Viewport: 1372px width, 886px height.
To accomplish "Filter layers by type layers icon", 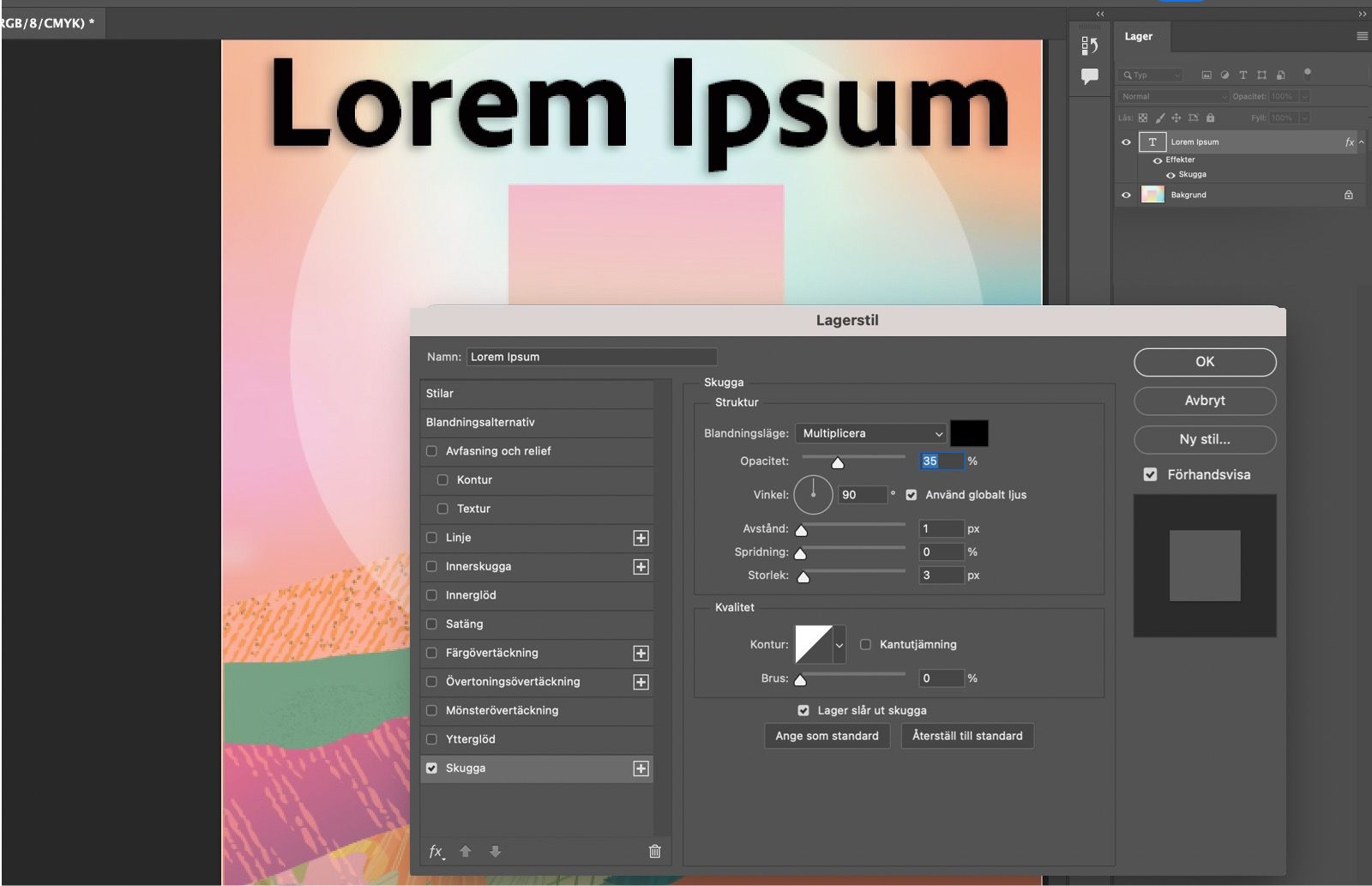I will click(1243, 75).
